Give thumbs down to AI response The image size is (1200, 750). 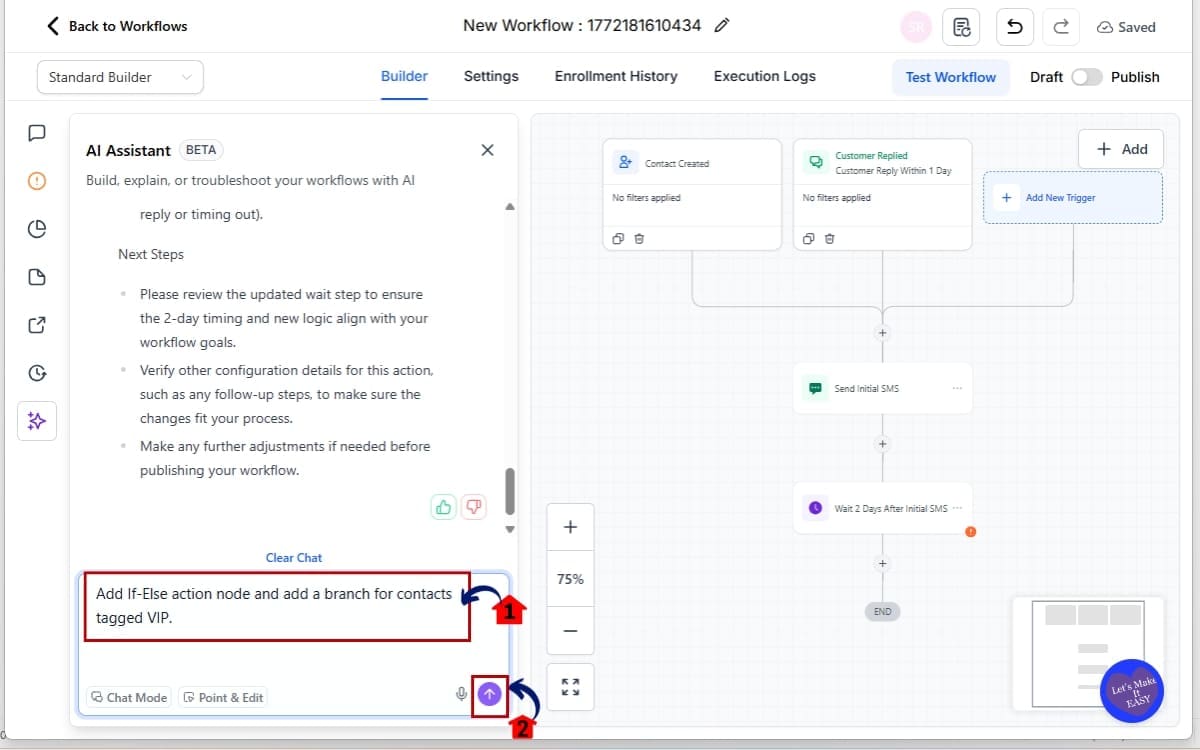(474, 507)
